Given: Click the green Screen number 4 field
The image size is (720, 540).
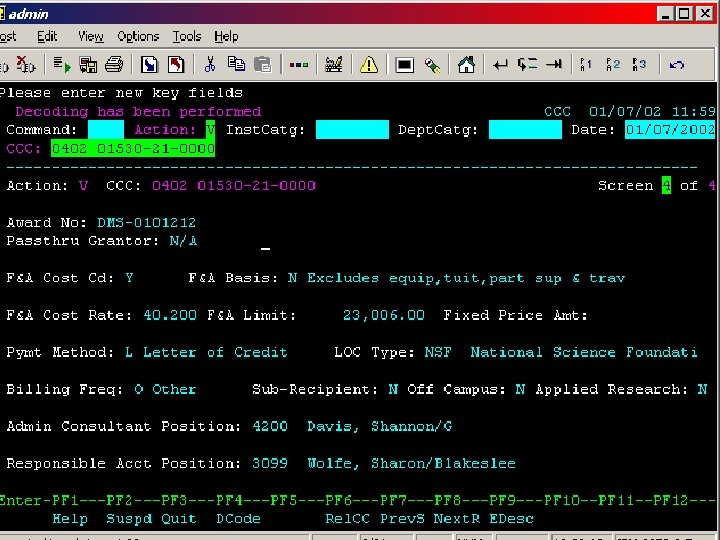Looking at the screenshot, I should click(x=666, y=186).
